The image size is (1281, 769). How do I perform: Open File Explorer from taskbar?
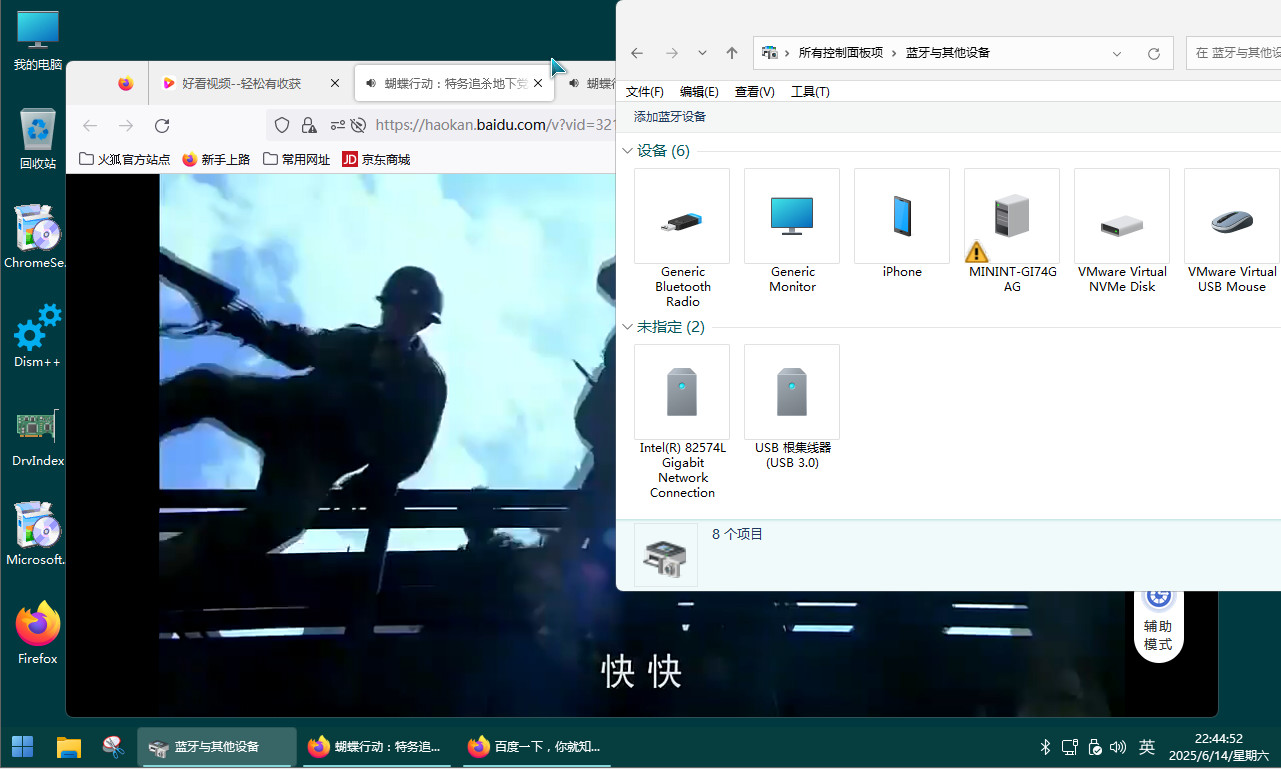pos(68,746)
